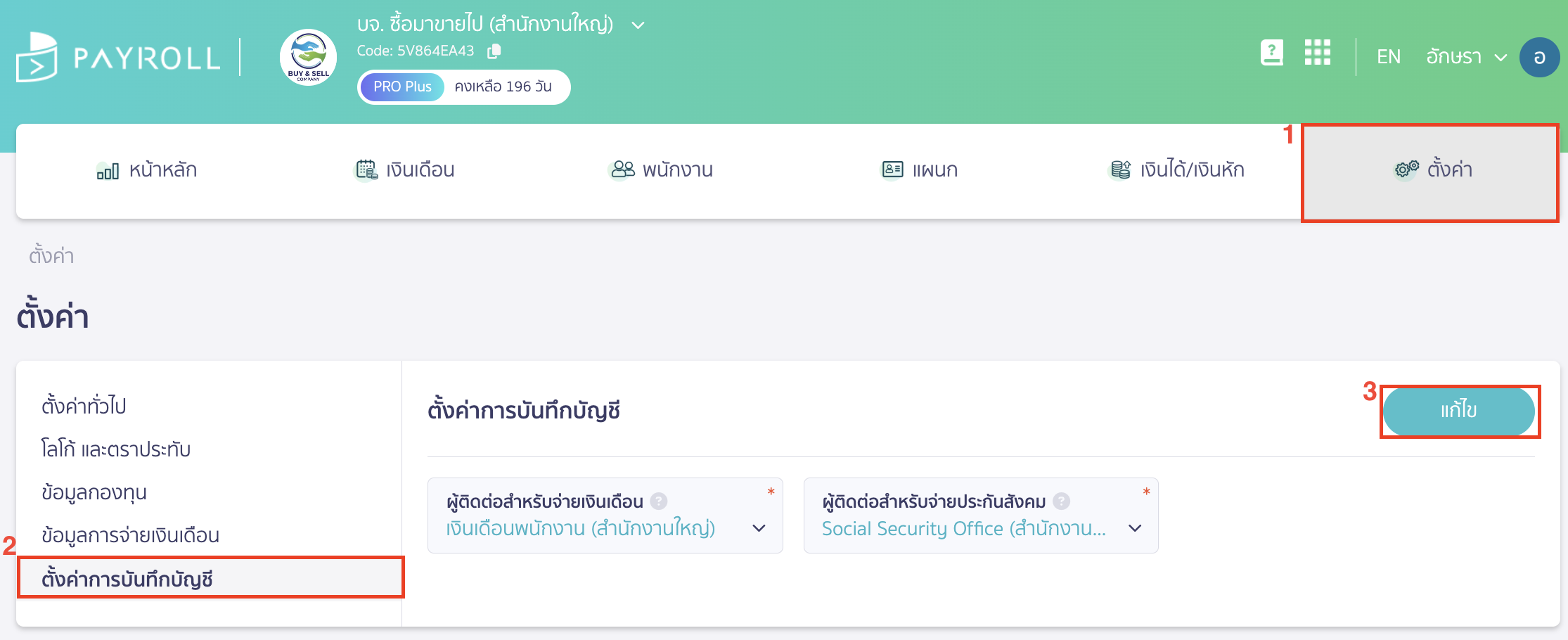Click the gear icon on ตั้งค่า tab

(1405, 169)
